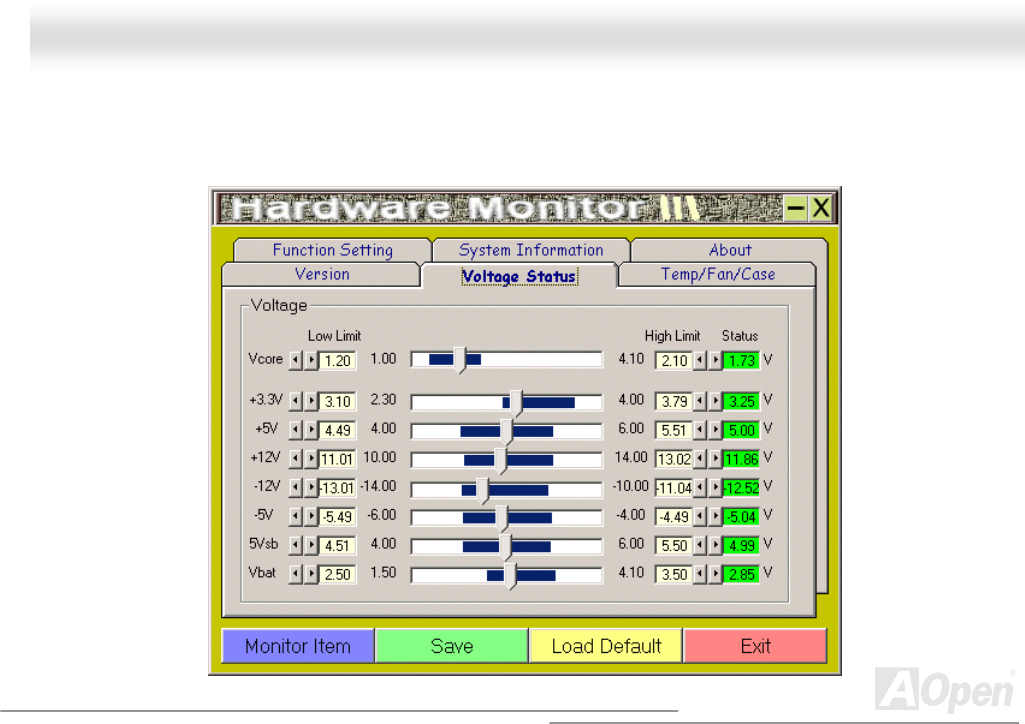Decrease -12V low limit with left arrow

[x=295, y=487]
